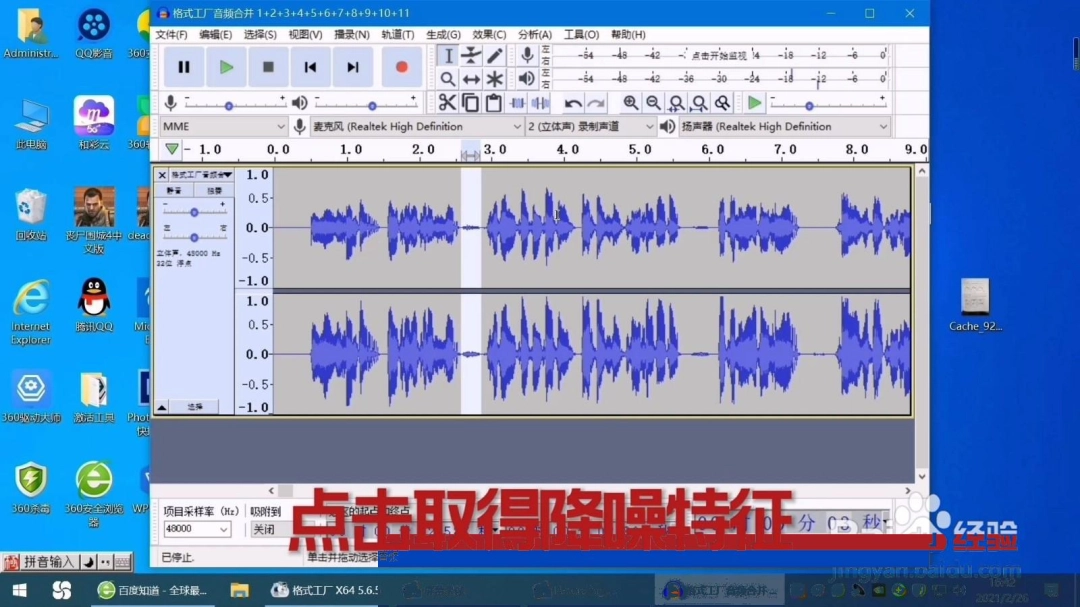The height and width of the screenshot is (607, 1080).
Task: Click the horizontal scrollbar left arrow
Action: [271, 491]
